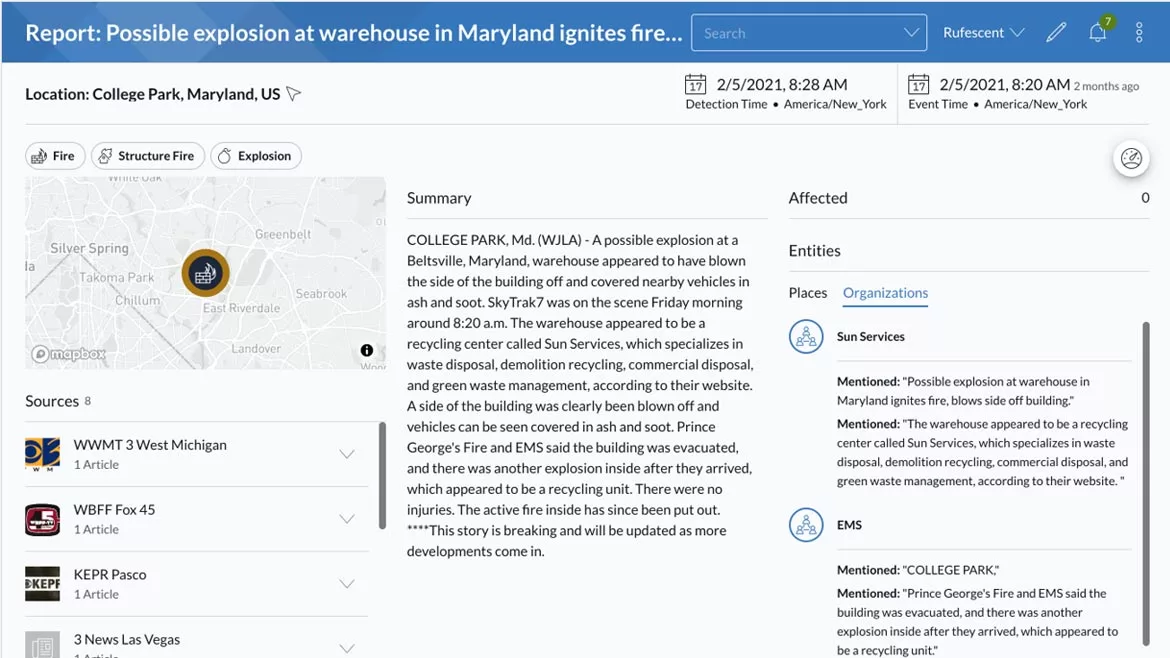
Task: Open the three-dot more options menu
Action: 1139,33
